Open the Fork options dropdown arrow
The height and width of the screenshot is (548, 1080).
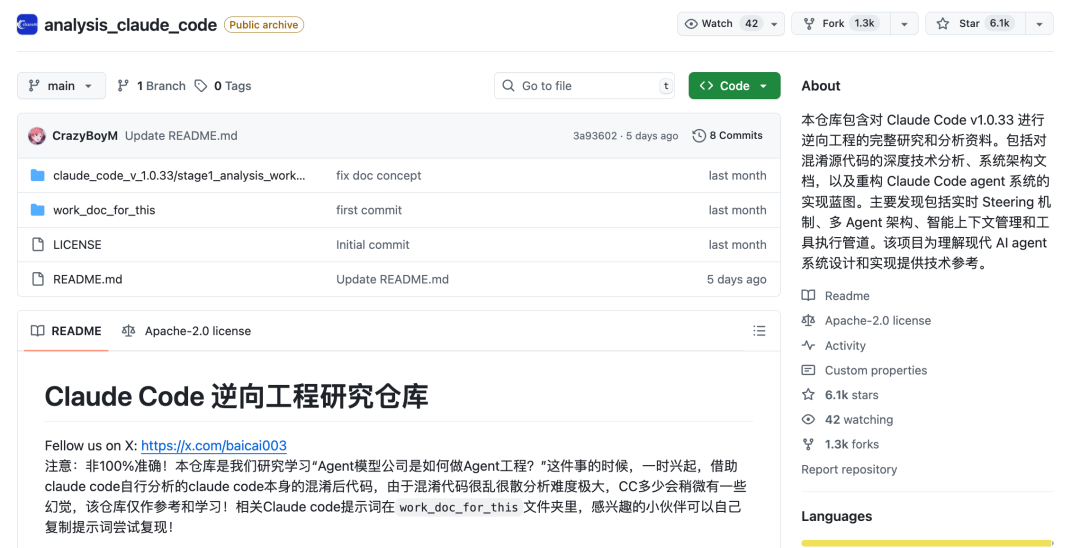click(x=904, y=24)
